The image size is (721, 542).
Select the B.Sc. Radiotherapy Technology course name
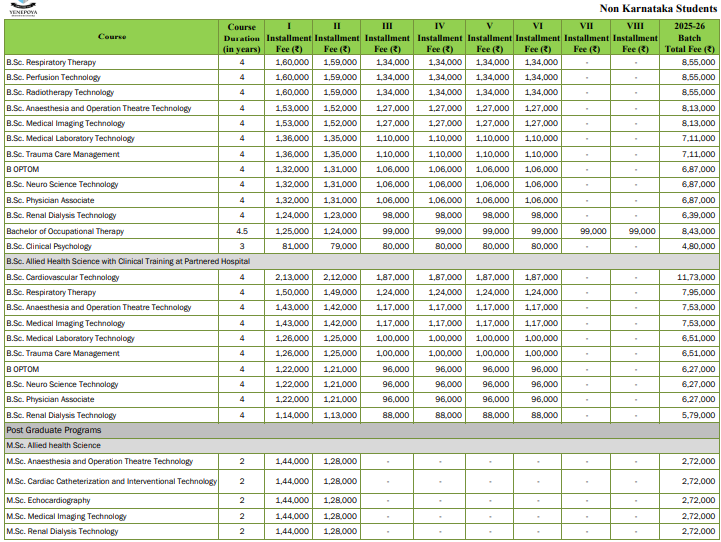pos(60,92)
